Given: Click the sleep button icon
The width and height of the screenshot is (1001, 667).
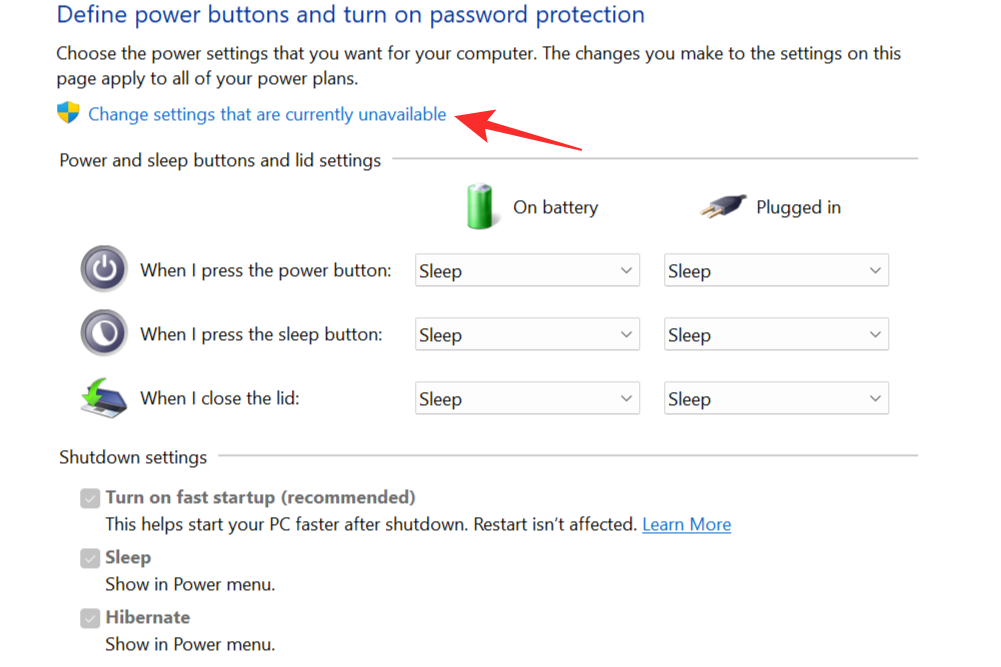Looking at the screenshot, I should point(103,333).
